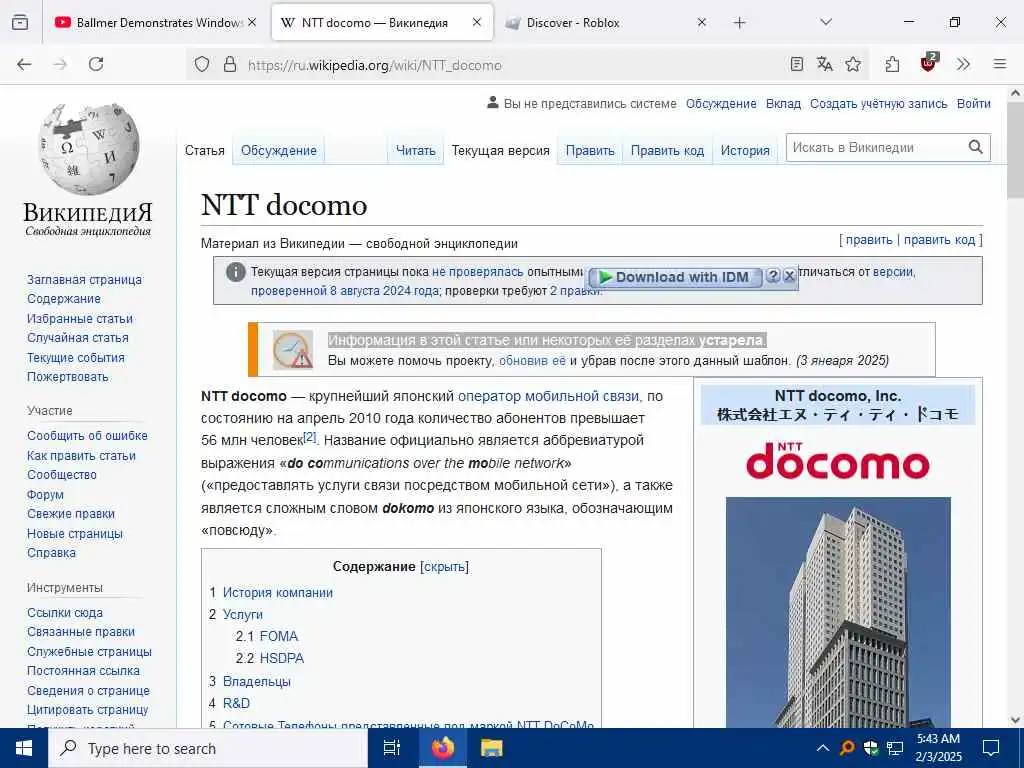
Task: Jump to 2.2 HSDPA section
Action: 270,658
